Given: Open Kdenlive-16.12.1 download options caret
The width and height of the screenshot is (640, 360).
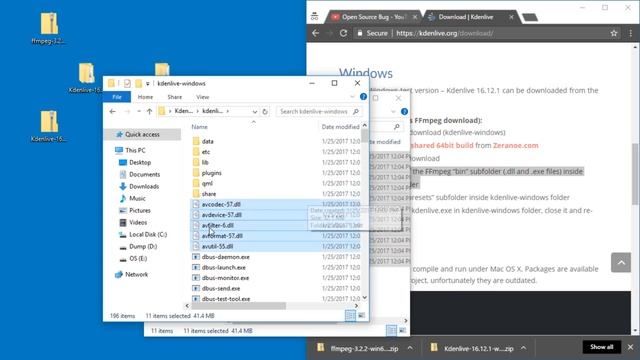Looking at the screenshot, I should [x=523, y=348].
